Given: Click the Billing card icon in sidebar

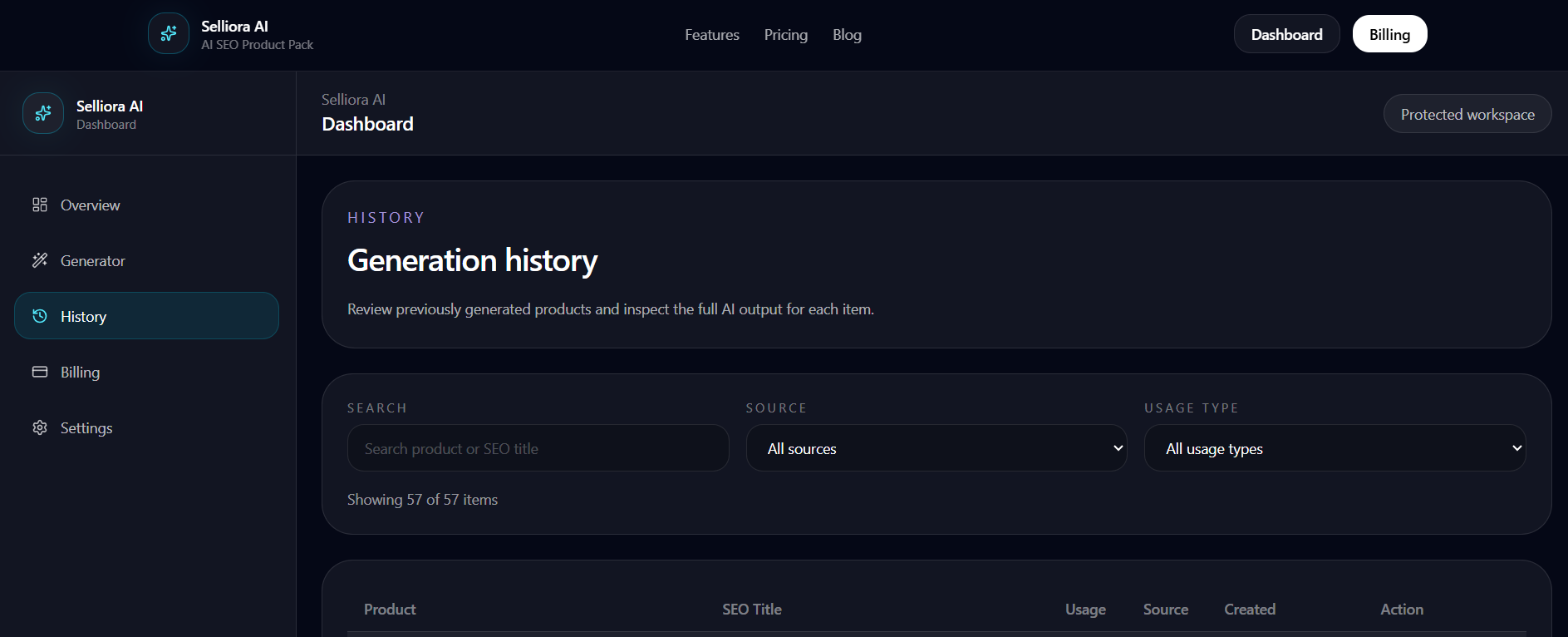Looking at the screenshot, I should coord(40,372).
